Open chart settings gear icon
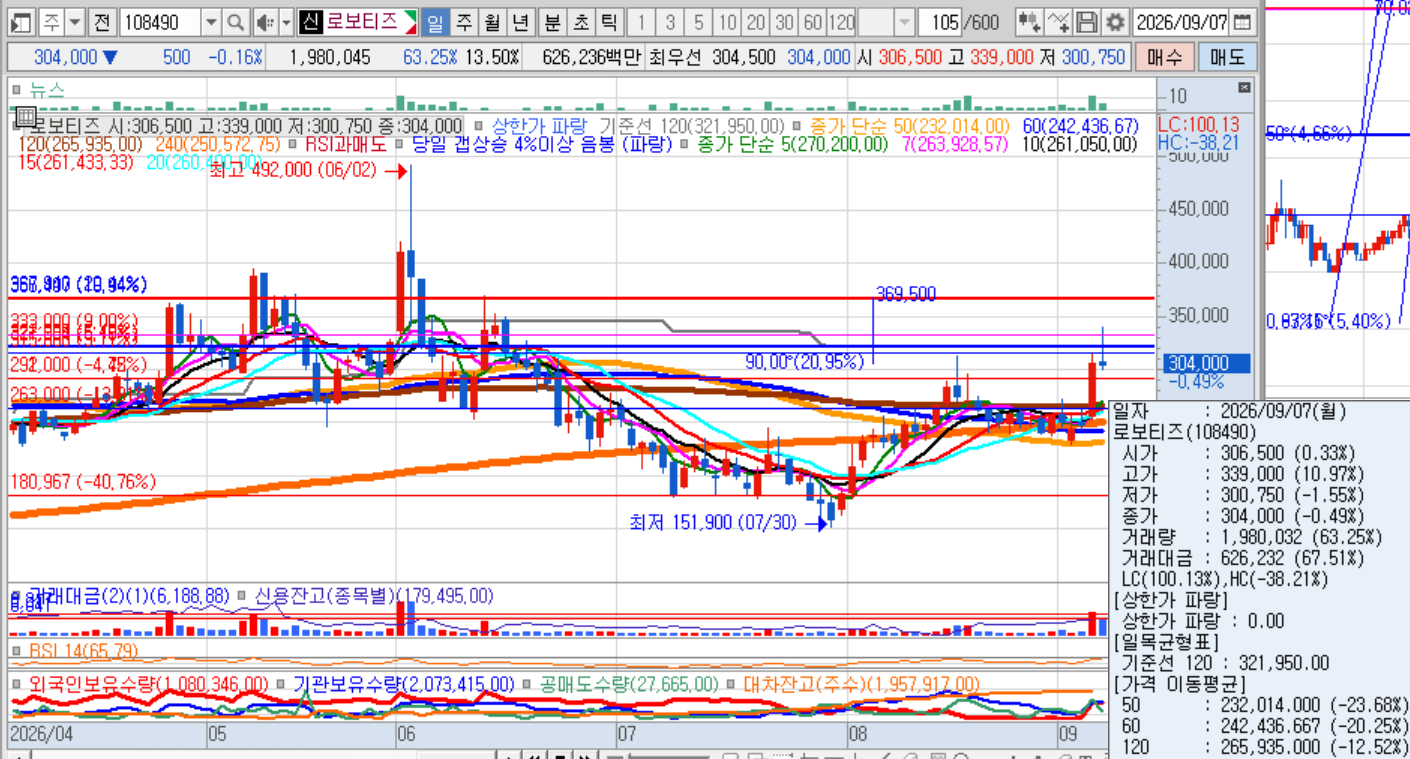The image size is (1410, 759). (x=1115, y=22)
